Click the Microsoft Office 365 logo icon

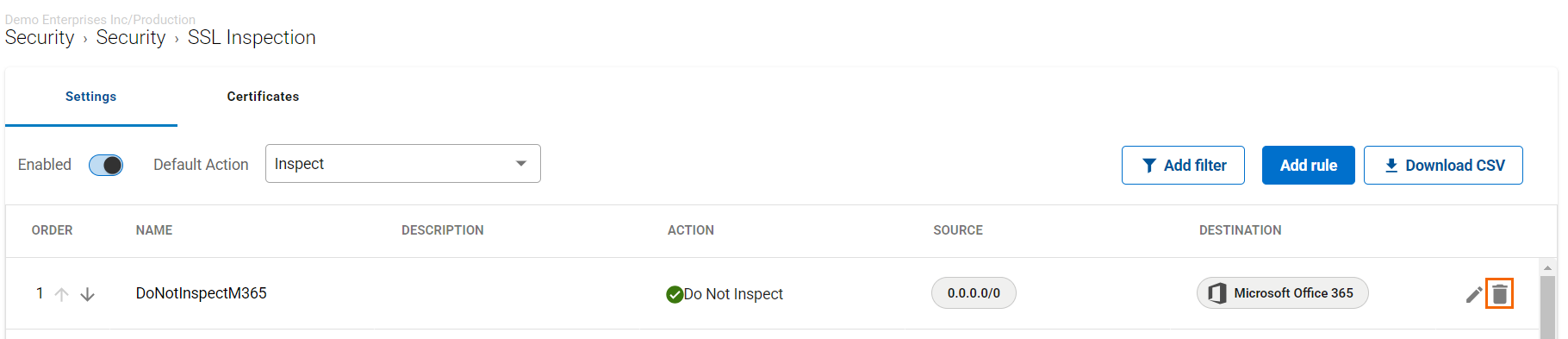click(1216, 293)
